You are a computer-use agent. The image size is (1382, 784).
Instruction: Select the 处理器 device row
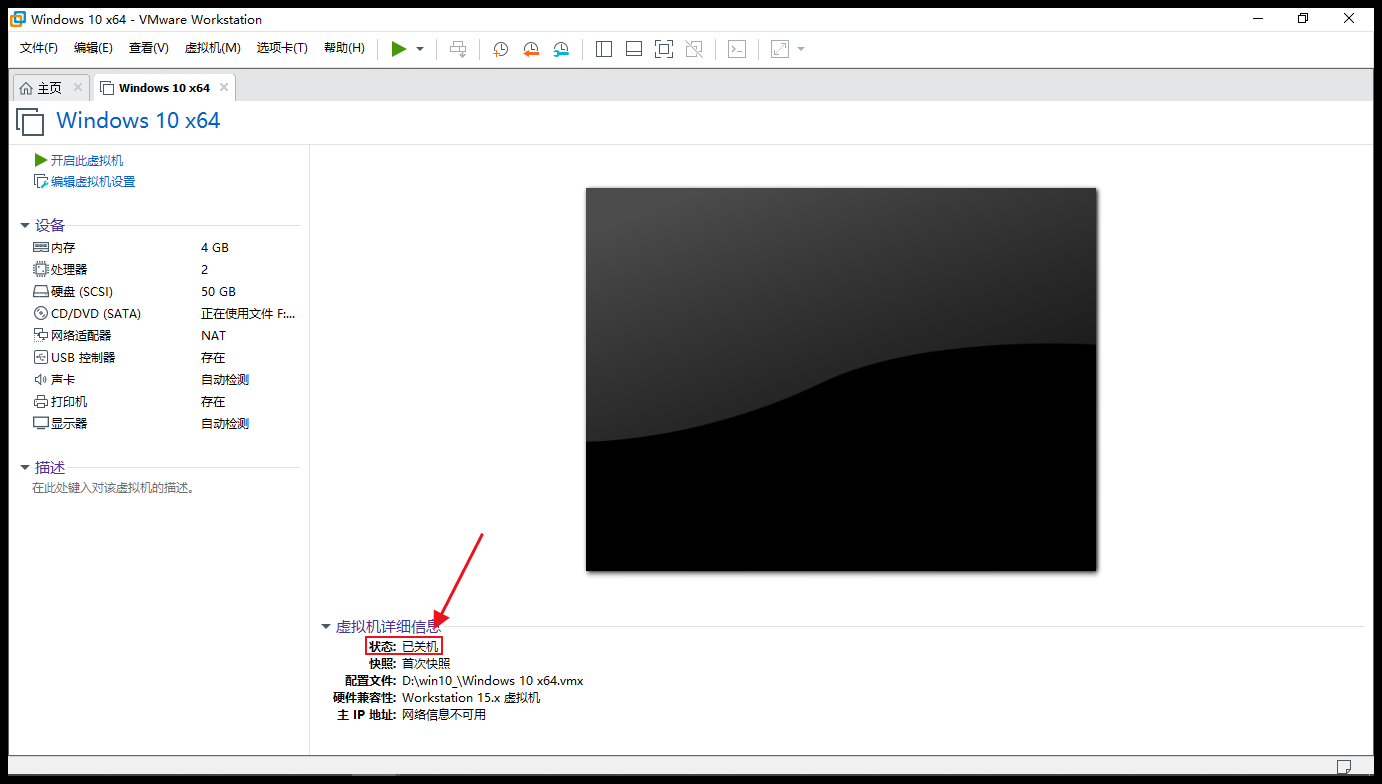pyautogui.click(x=165, y=270)
